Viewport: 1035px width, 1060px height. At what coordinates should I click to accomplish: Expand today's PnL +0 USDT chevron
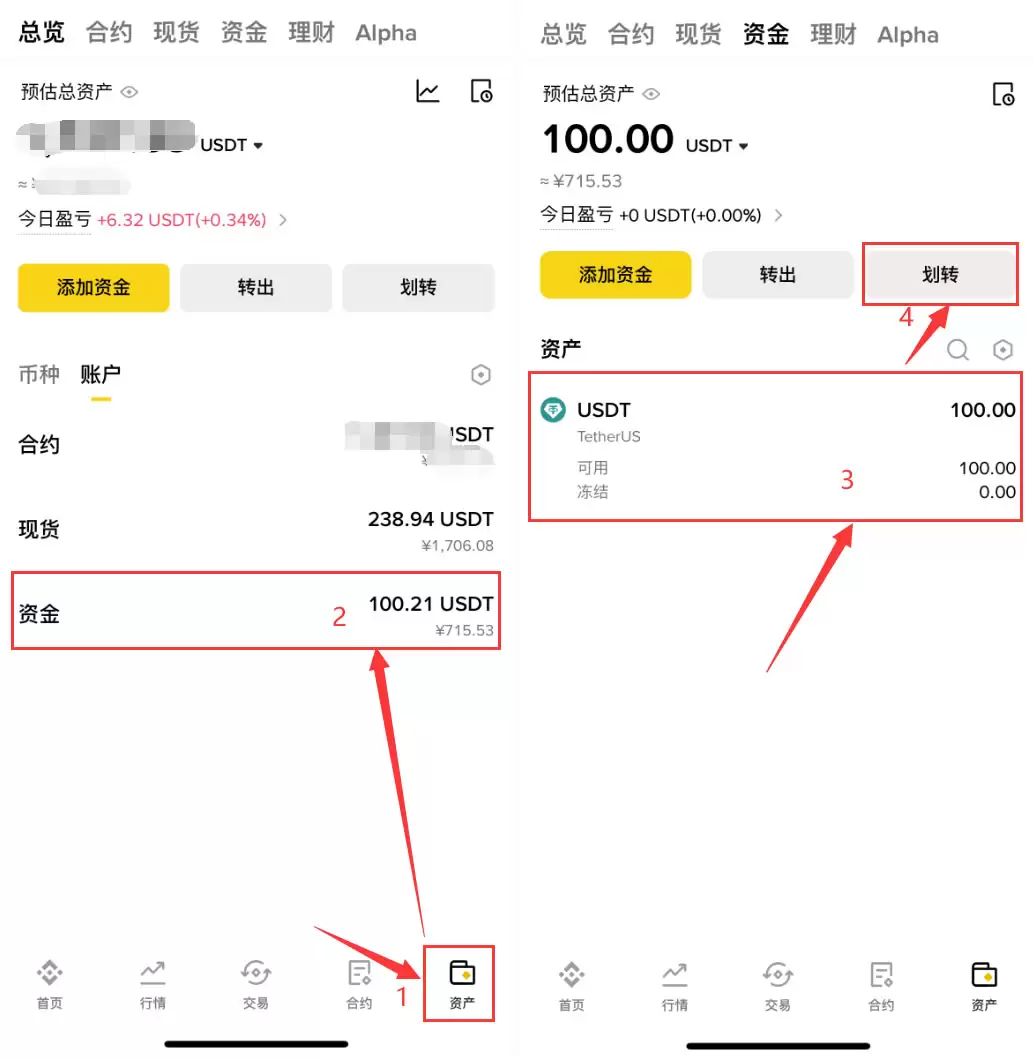(x=779, y=215)
